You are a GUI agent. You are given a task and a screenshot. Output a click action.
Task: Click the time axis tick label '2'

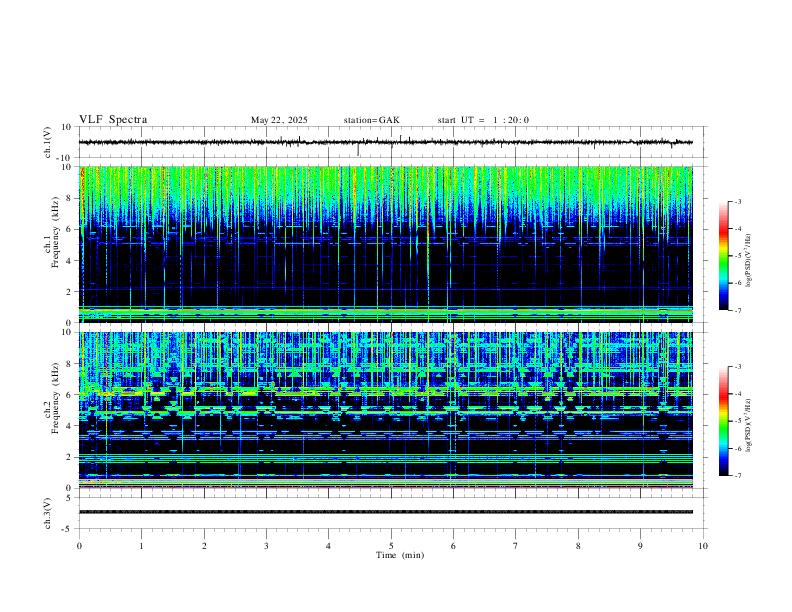coord(204,546)
